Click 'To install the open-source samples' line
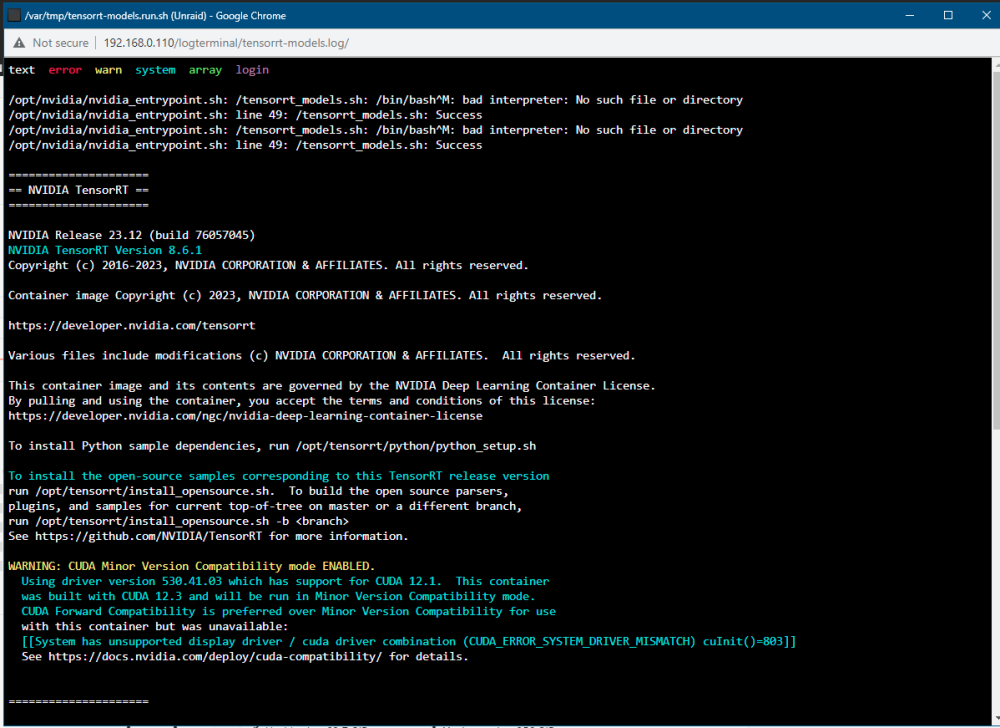Viewport: 1000px width, 728px height. (x=279, y=476)
